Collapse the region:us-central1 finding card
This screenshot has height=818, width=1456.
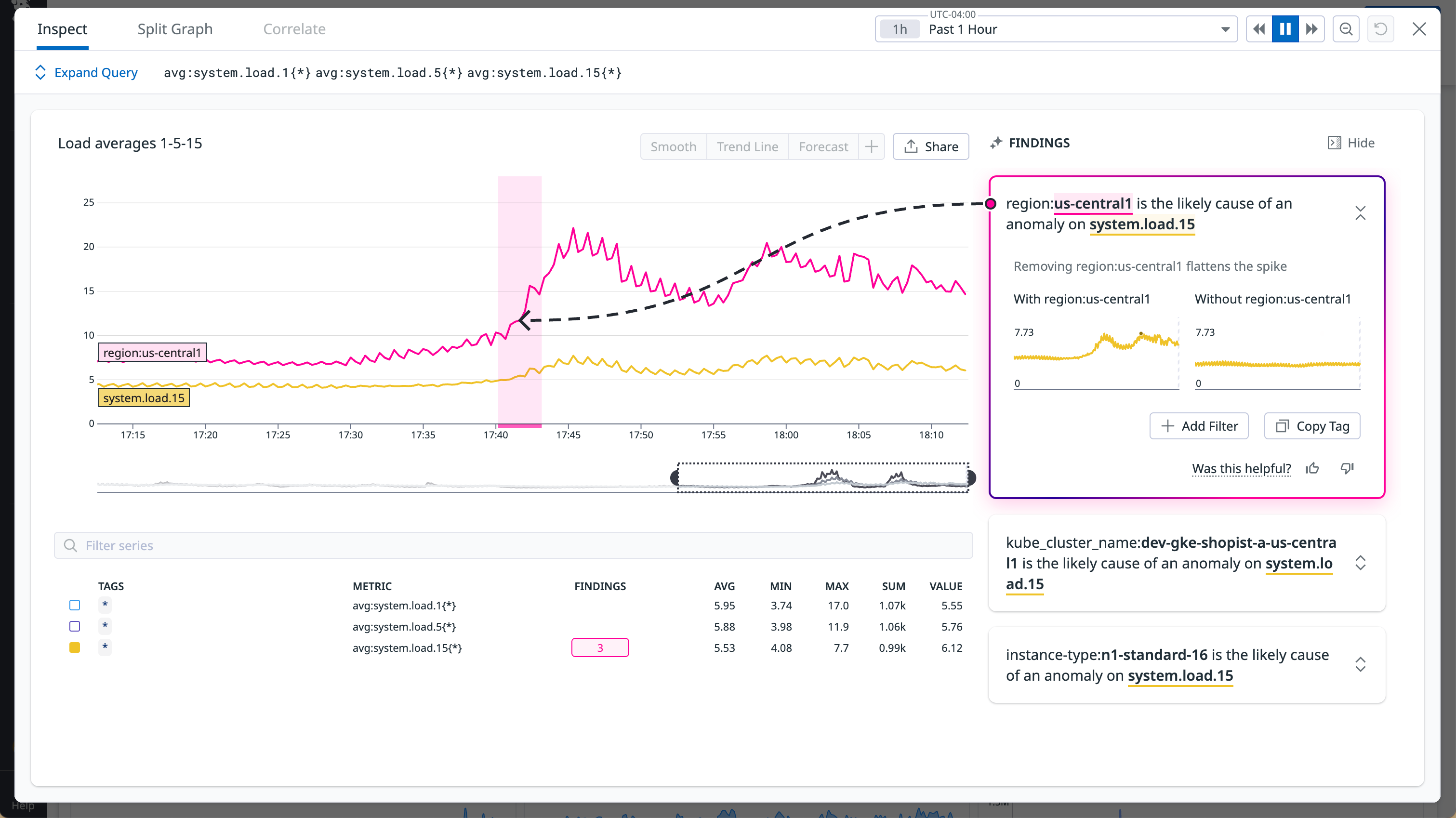pos(1361,213)
